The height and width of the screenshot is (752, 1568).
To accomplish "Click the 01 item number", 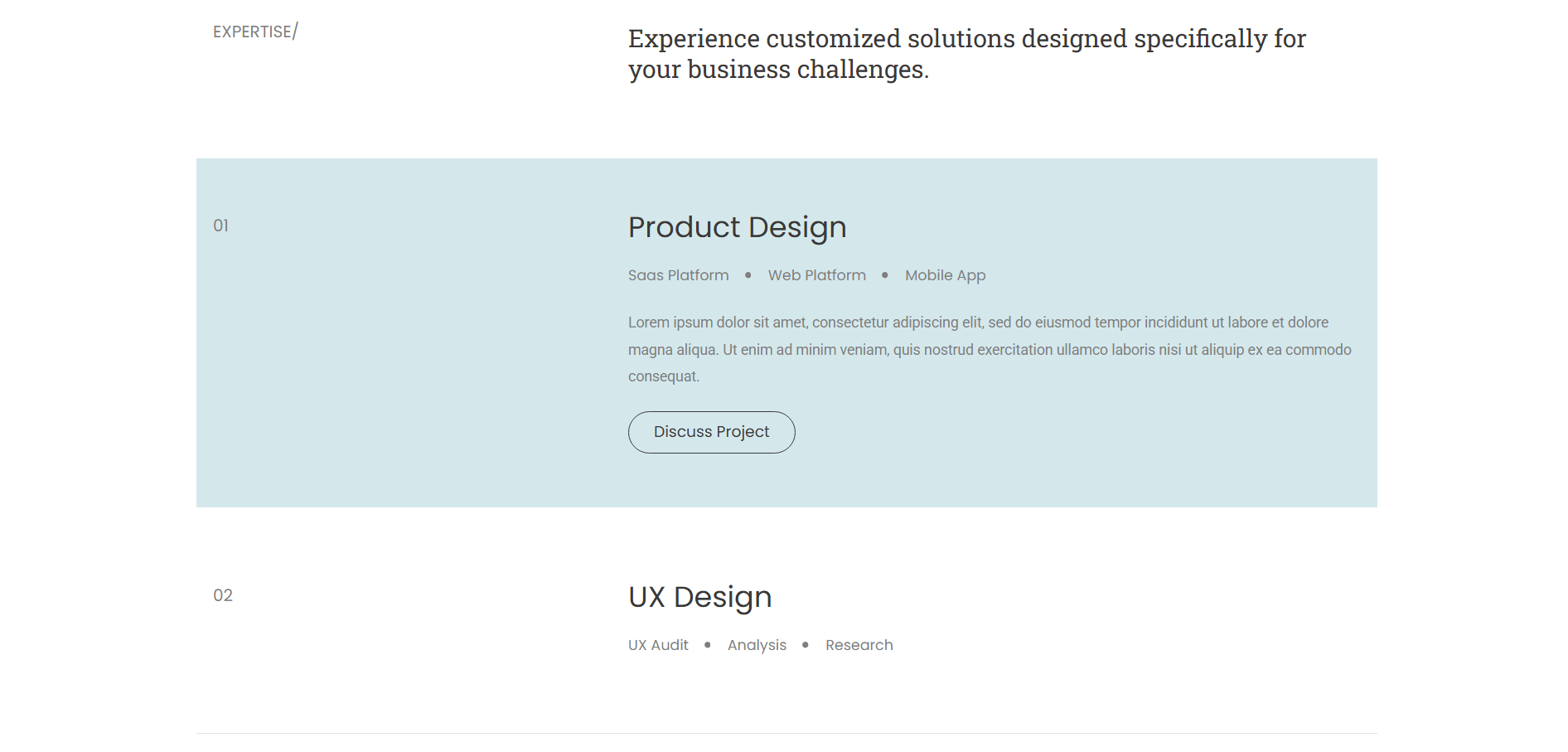I will pyautogui.click(x=220, y=226).
